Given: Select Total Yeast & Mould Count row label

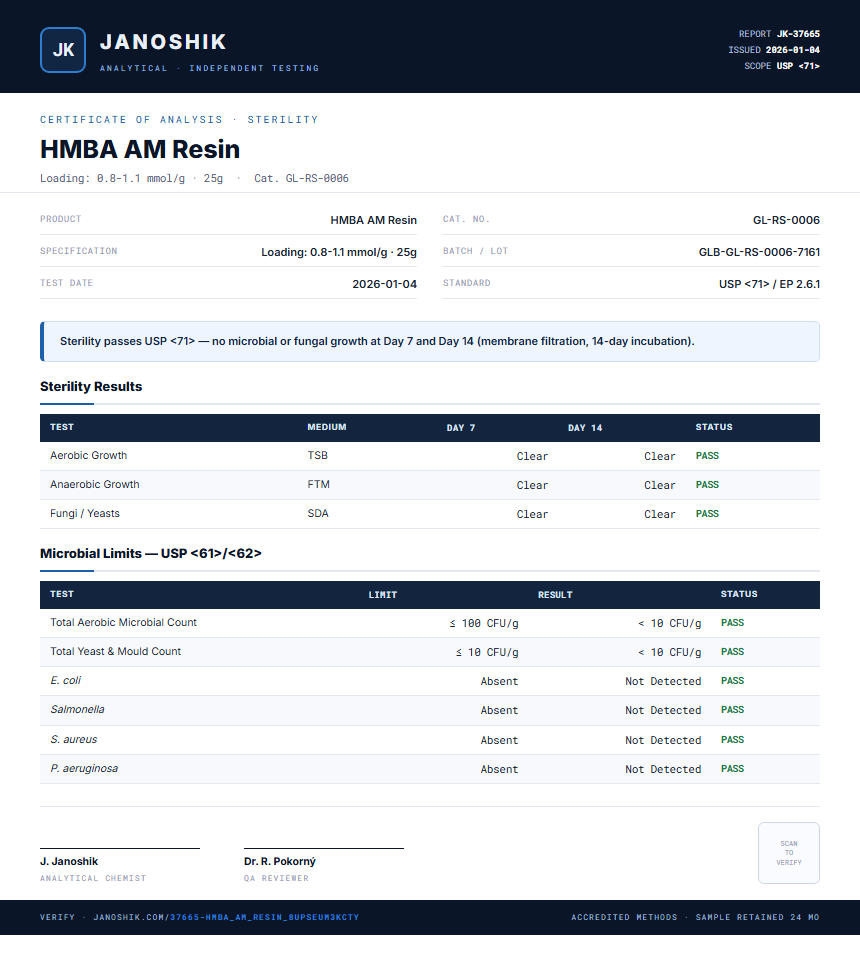Looking at the screenshot, I should click(x=115, y=651).
